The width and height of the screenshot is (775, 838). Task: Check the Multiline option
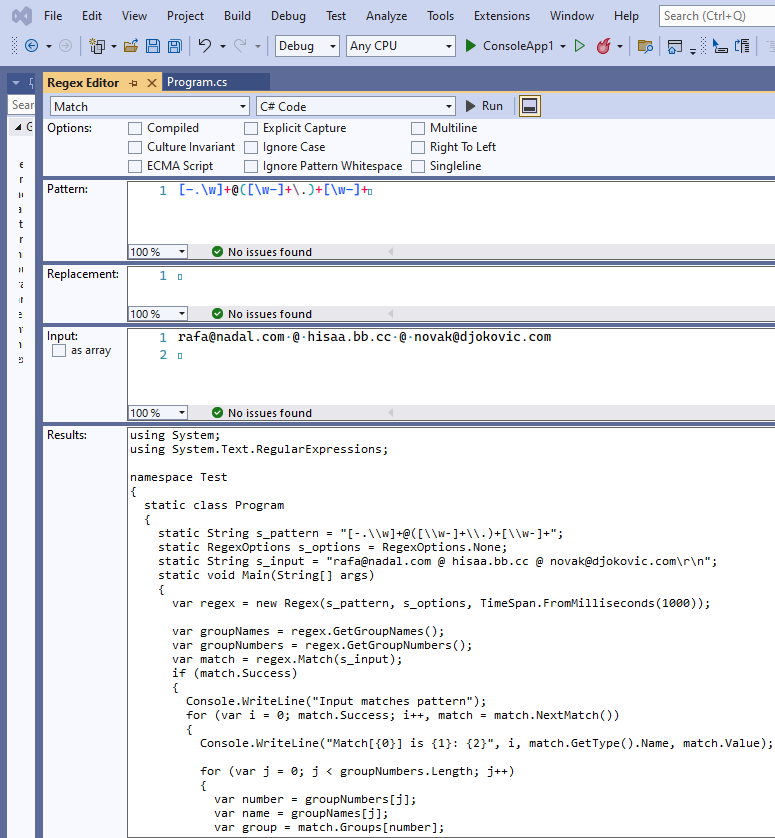(418, 128)
